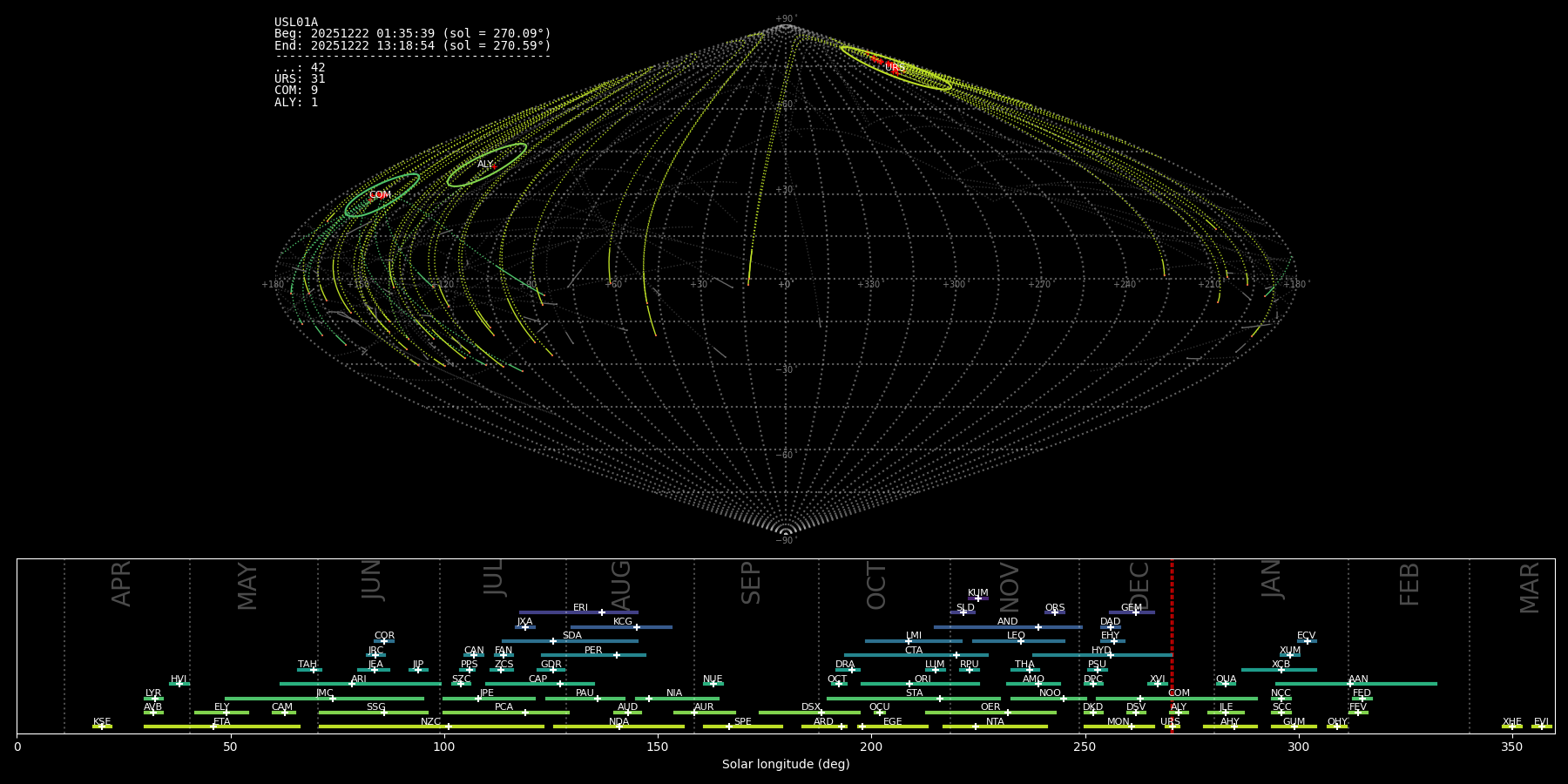Screen dimensions: 1568x784
Task: Click the ORI shower peak marker
Action: point(909,684)
